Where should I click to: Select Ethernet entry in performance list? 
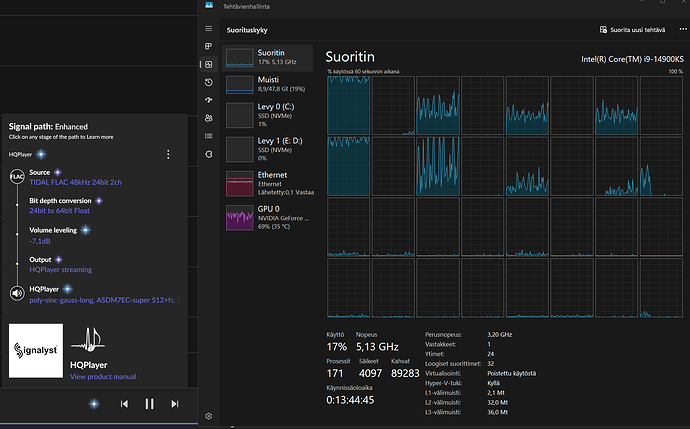[268, 183]
